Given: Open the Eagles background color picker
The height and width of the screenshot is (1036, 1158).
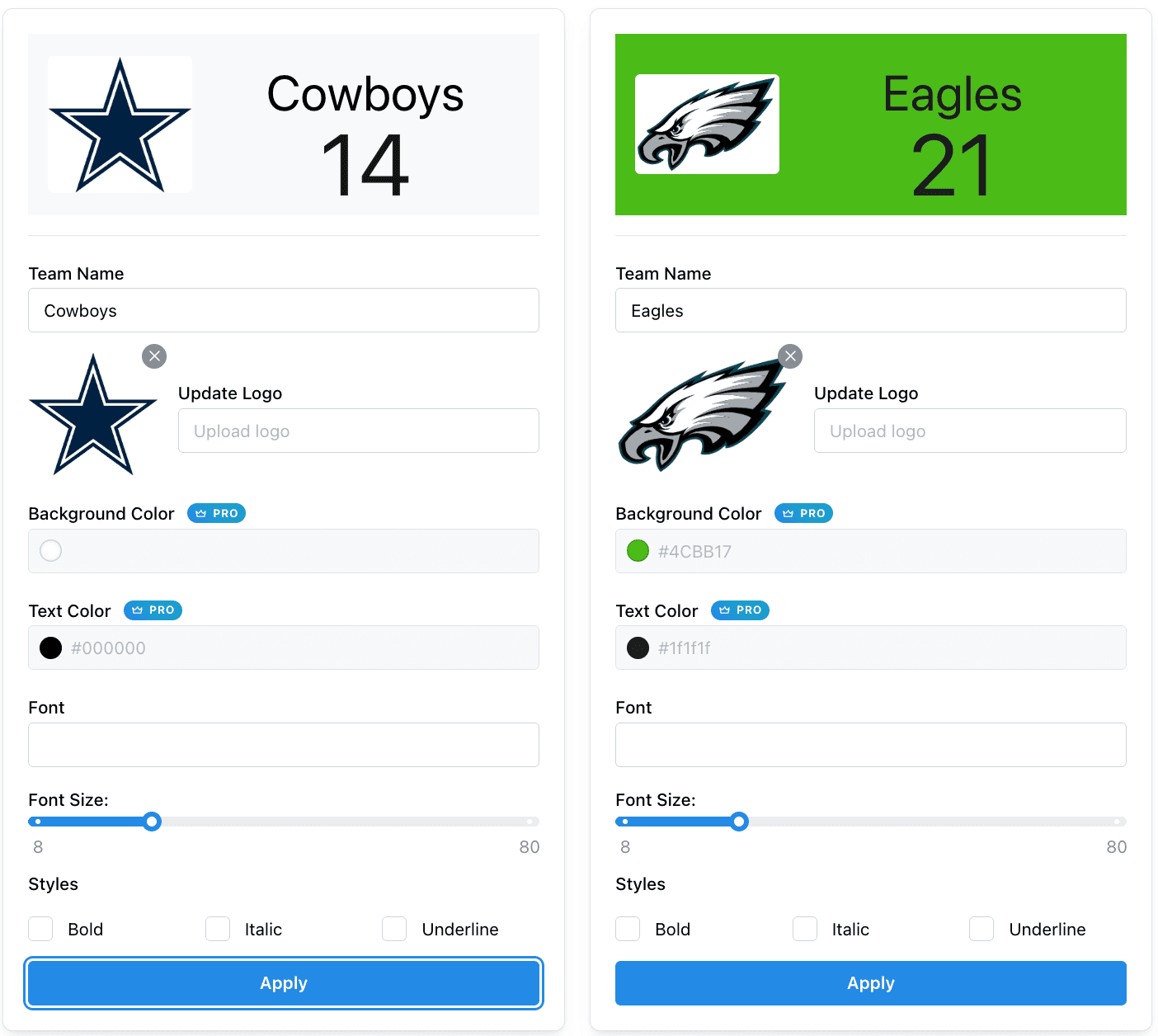Looking at the screenshot, I should (638, 551).
